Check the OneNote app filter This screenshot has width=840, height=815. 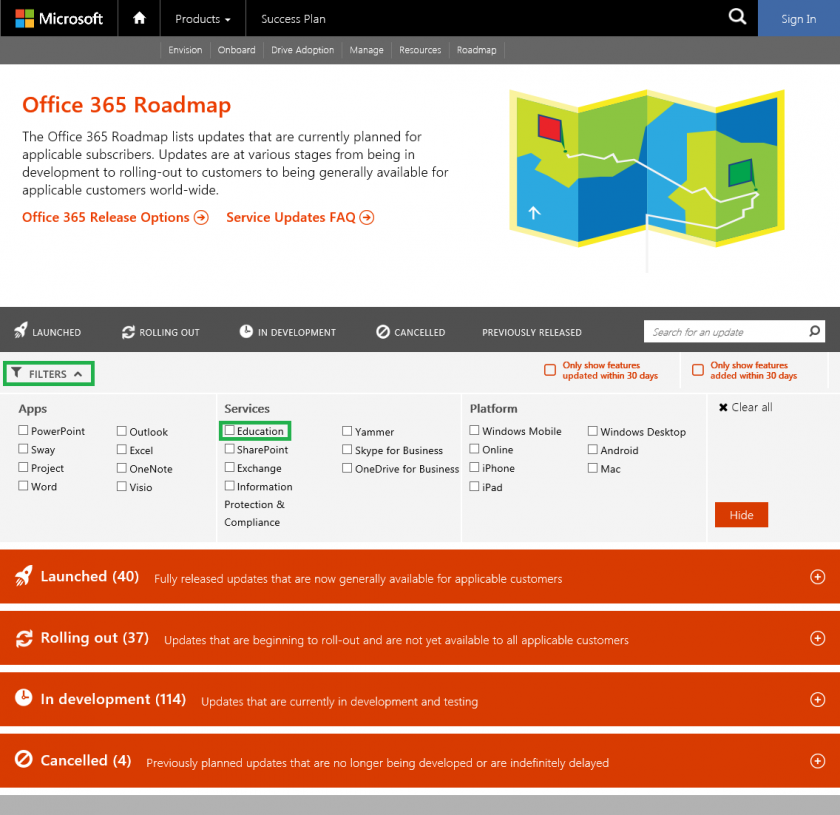(122, 468)
